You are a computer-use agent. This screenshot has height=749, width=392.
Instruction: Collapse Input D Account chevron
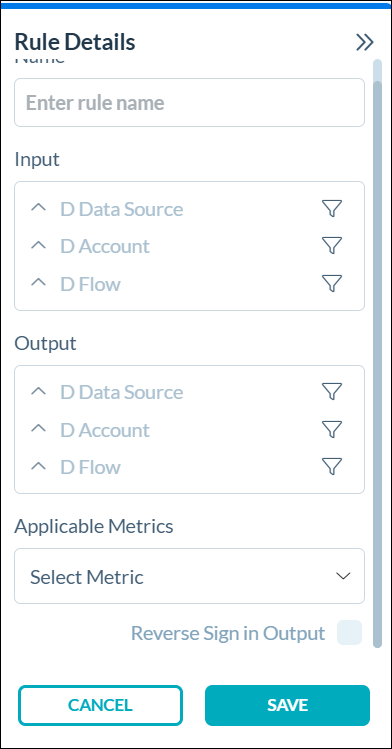coord(38,245)
